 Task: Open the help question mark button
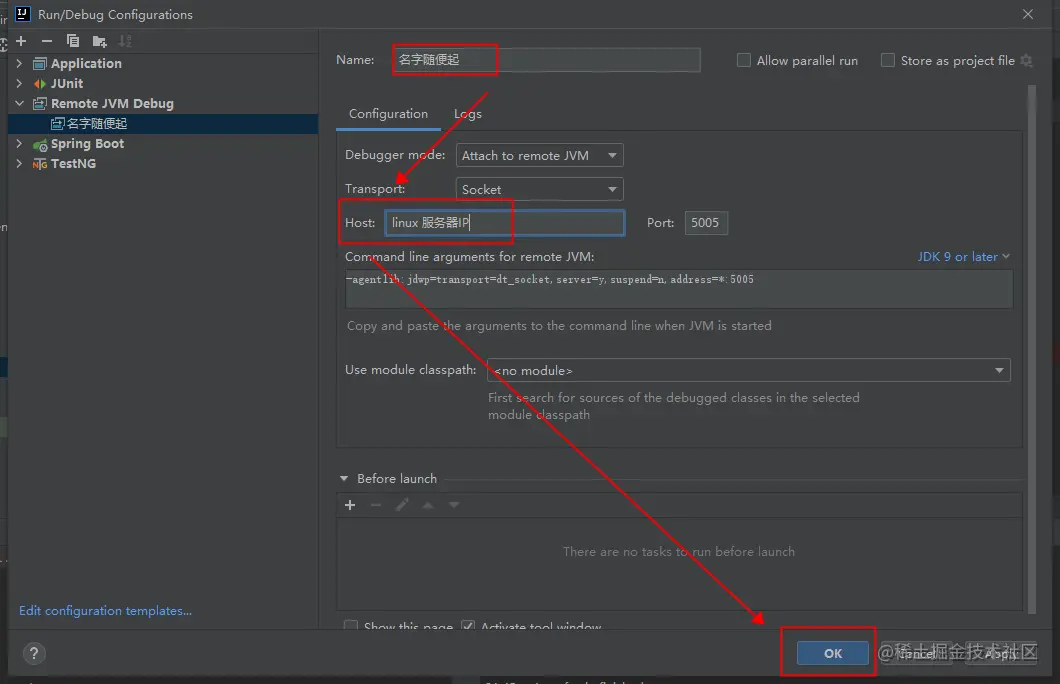pos(34,654)
